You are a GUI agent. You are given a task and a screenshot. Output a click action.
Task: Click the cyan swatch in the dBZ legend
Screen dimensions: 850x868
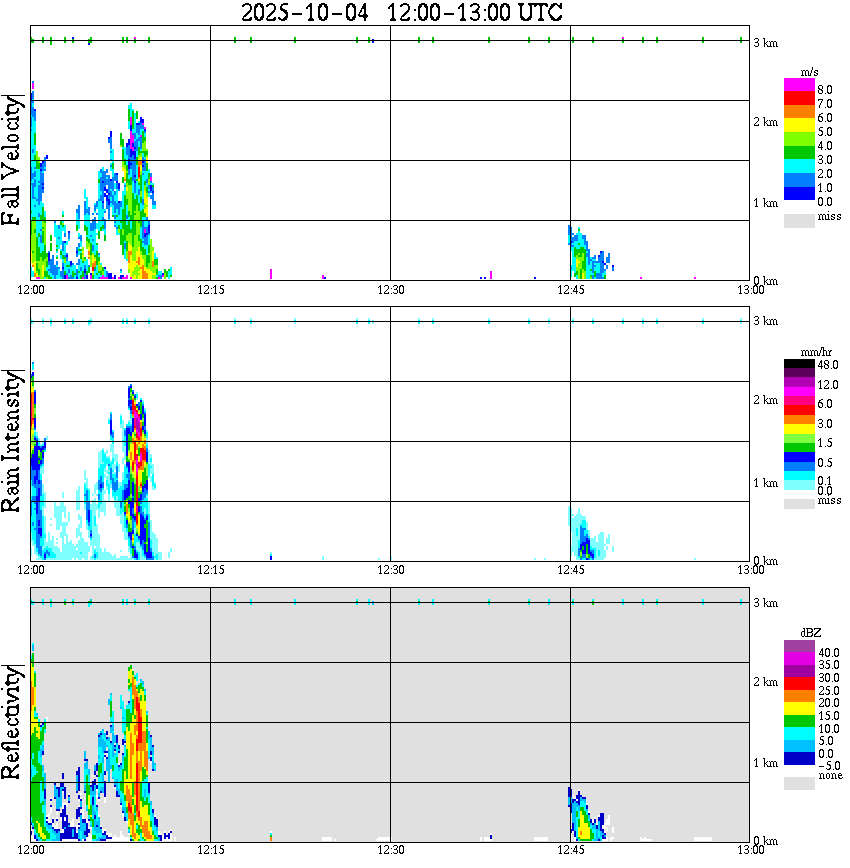[x=799, y=733]
